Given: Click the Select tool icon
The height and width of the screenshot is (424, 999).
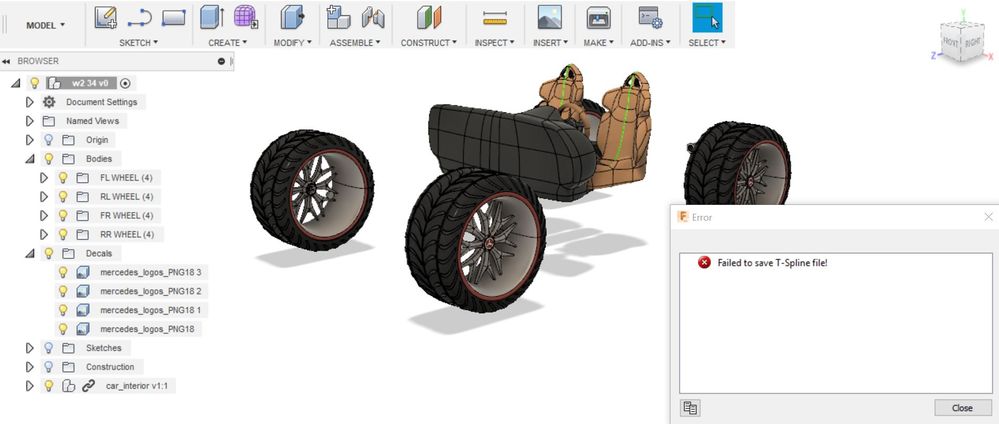Looking at the screenshot, I should coord(707,17).
